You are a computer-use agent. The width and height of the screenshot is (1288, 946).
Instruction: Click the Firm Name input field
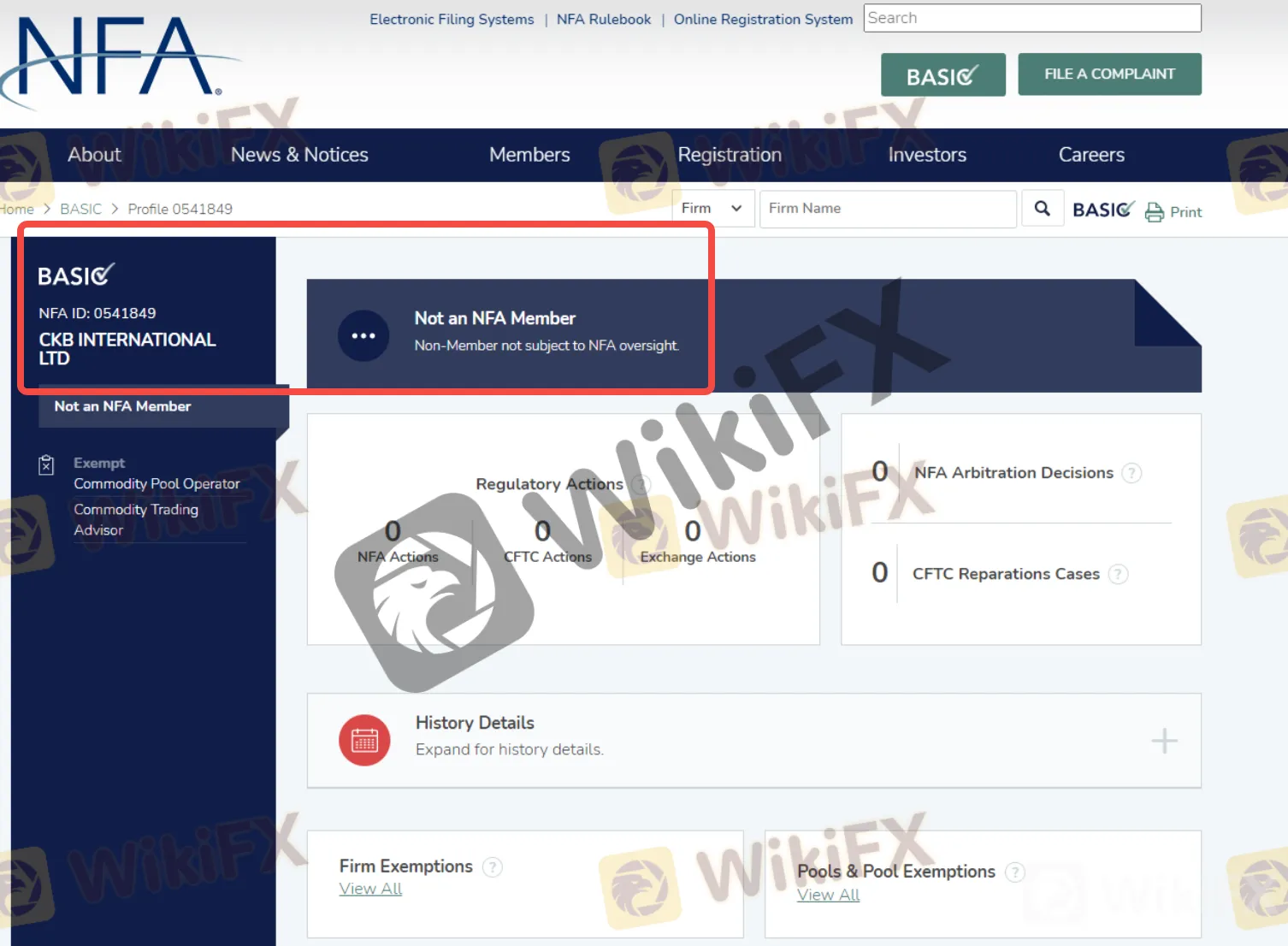pyautogui.click(x=888, y=209)
